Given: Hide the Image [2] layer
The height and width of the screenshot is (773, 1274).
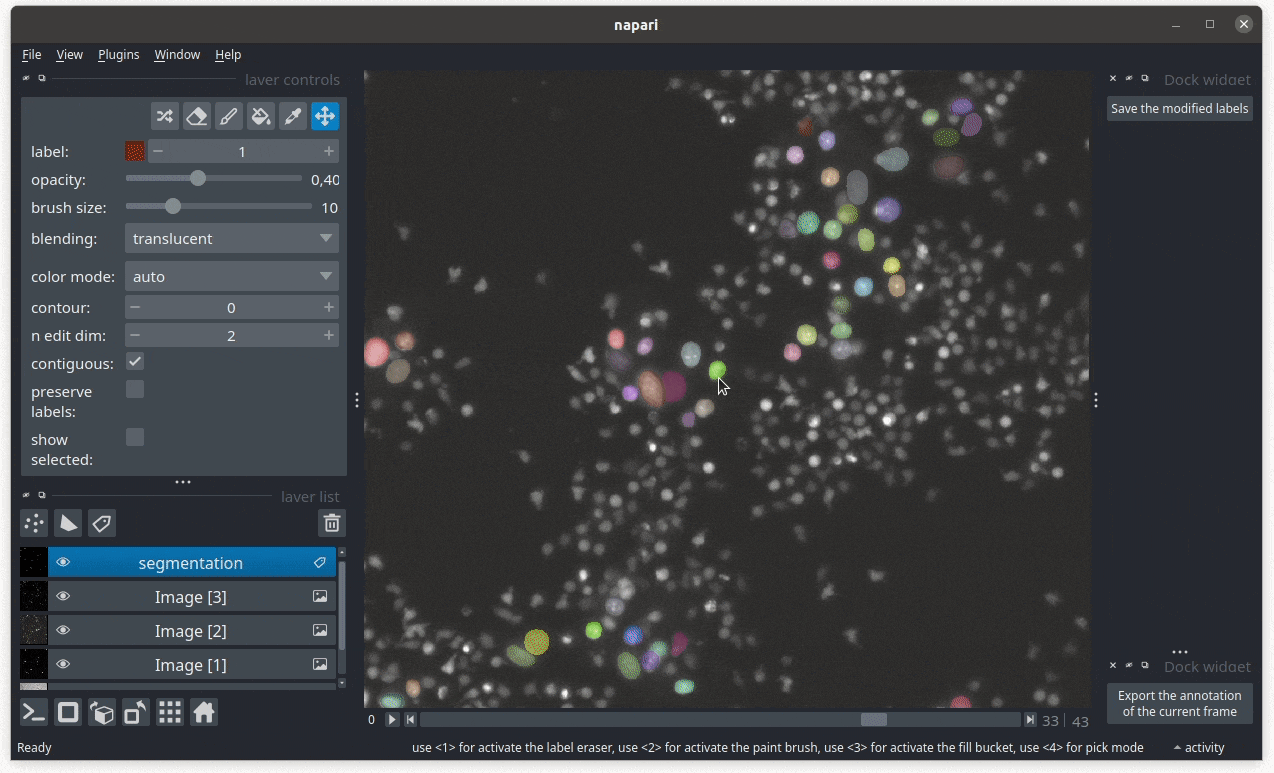Looking at the screenshot, I should pyautogui.click(x=63, y=631).
